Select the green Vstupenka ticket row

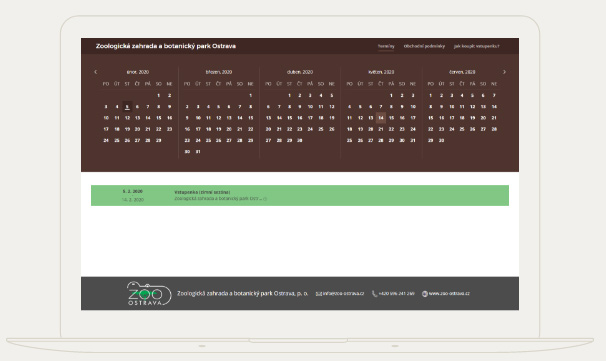[300, 195]
